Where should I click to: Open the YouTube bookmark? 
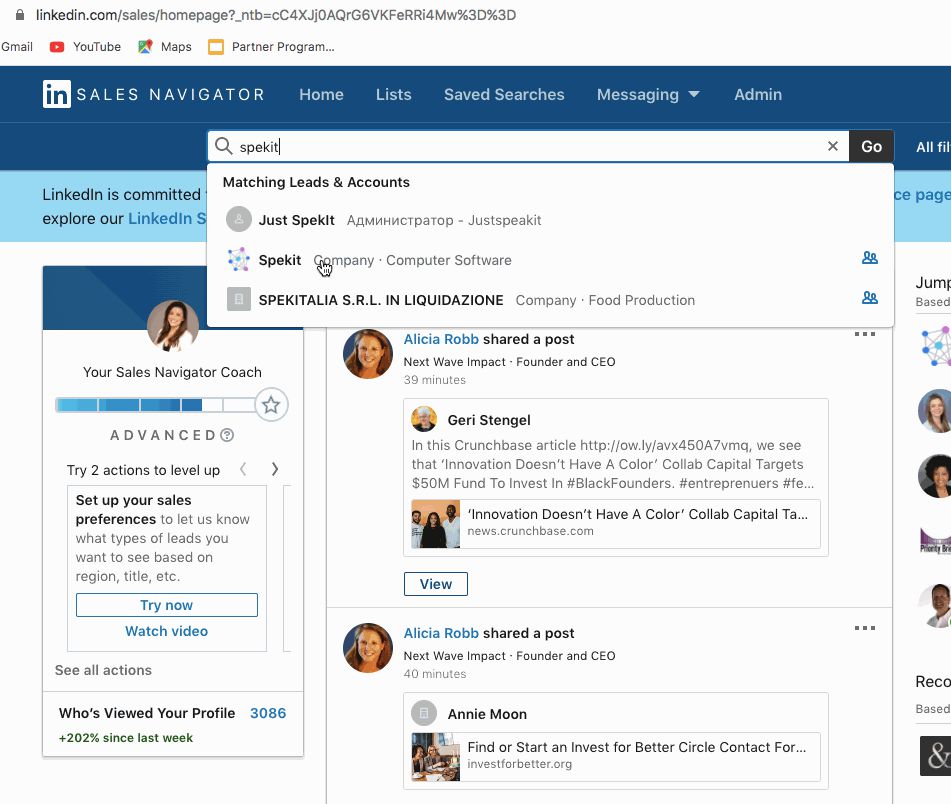click(86, 47)
